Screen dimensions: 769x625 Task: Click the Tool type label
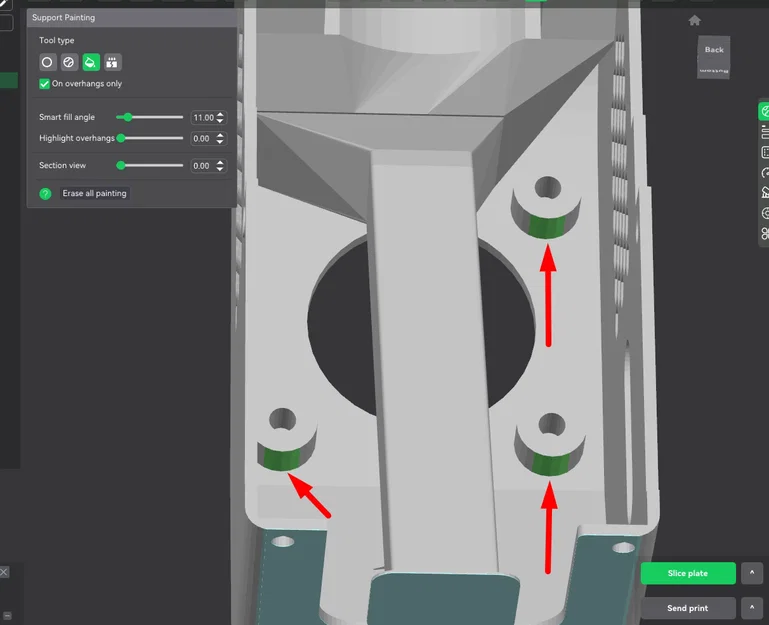(57, 40)
